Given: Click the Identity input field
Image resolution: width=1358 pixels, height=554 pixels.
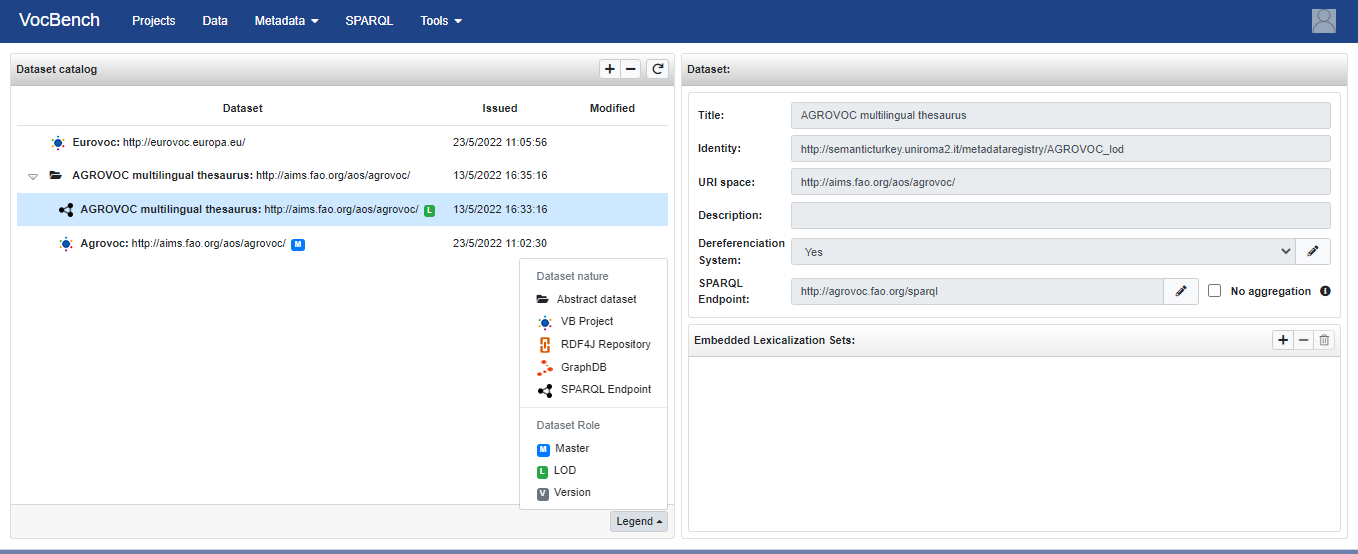Looking at the screenshot, I should 1060,149.
